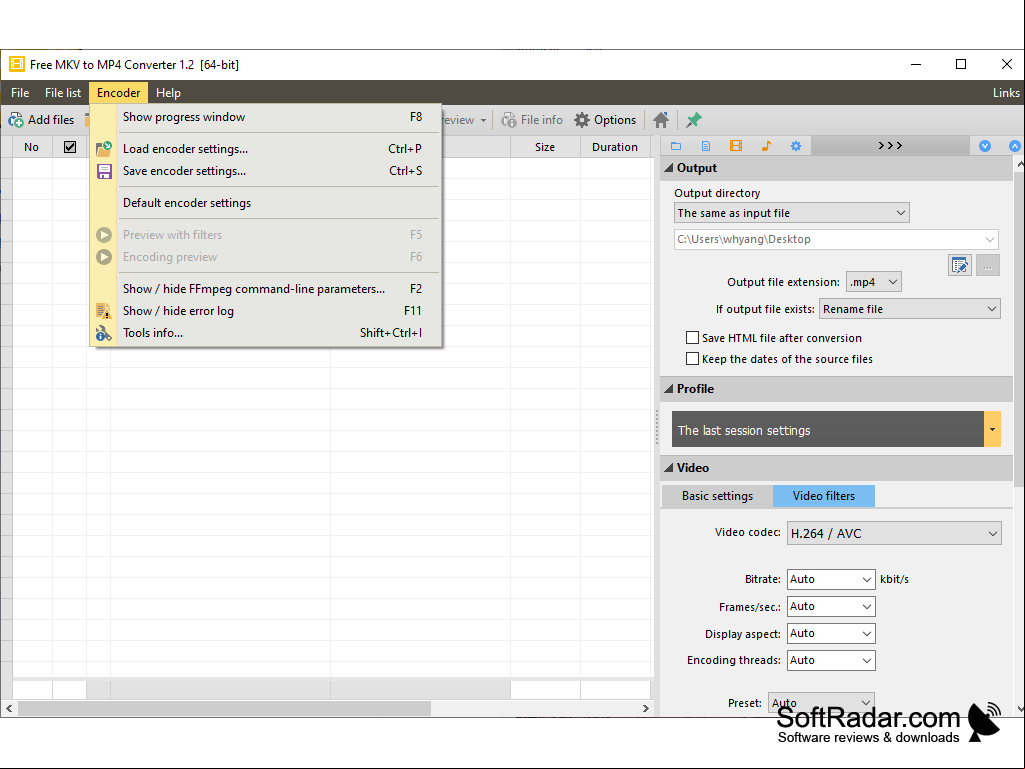The image size is (1025, 769).
Task: Open the Profile yellow dropdown arrow
Action: click(x=992, y=430)
